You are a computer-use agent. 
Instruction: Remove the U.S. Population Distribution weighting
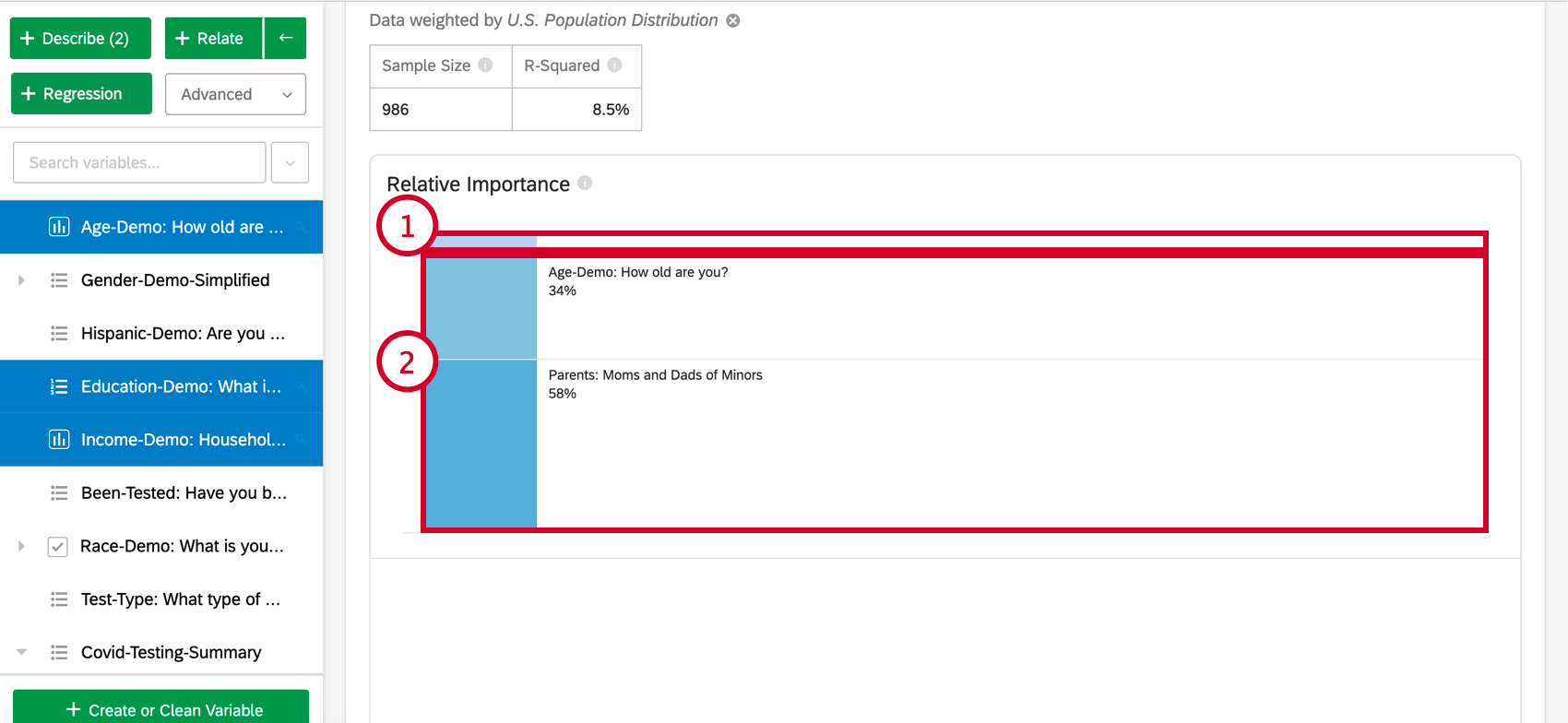coord(732,19)
